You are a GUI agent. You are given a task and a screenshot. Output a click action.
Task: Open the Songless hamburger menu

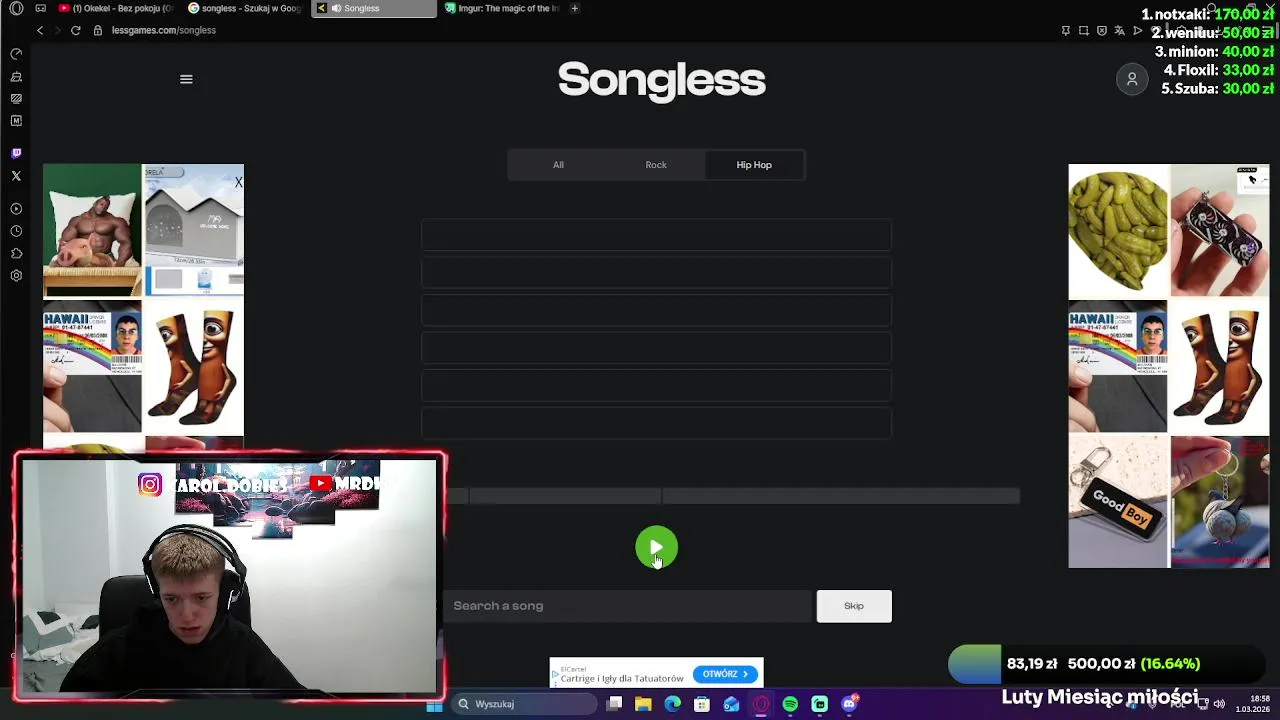[x=186, y=79]
